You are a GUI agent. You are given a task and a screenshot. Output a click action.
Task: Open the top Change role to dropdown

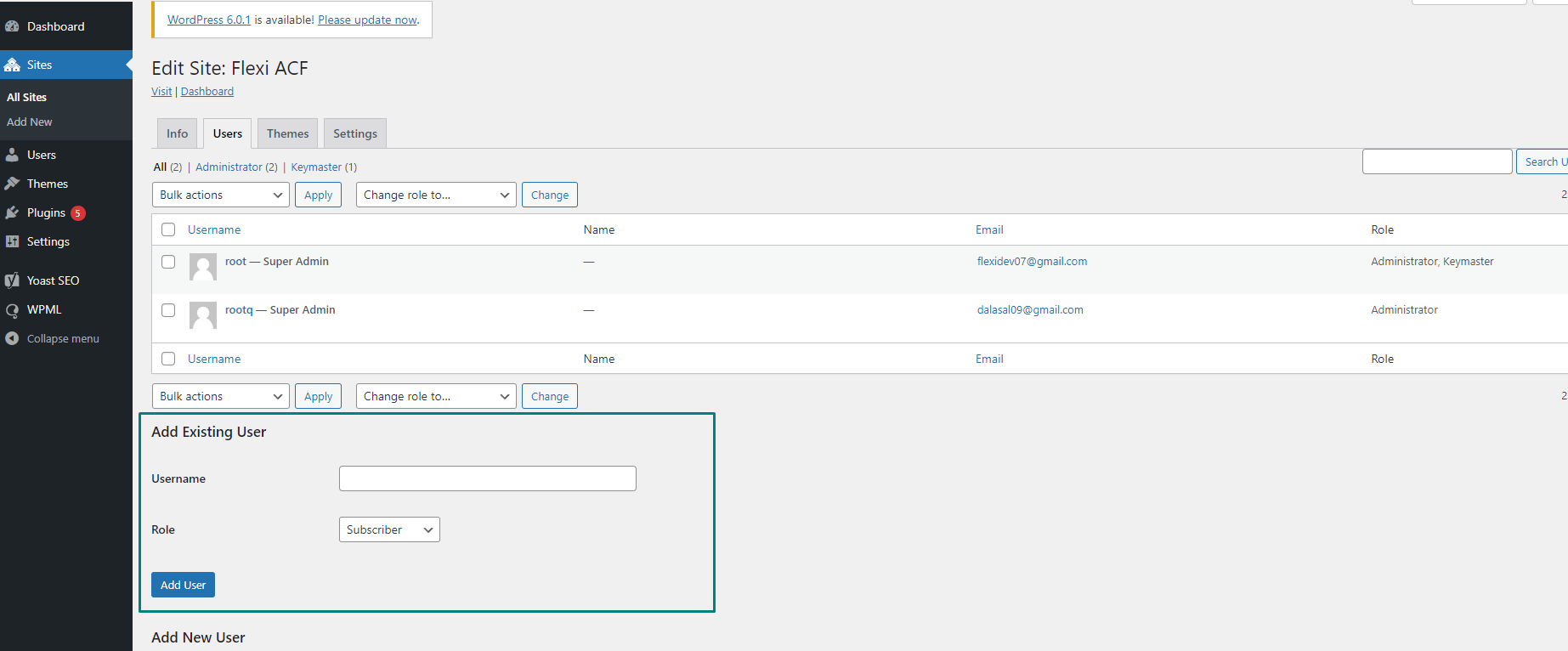point(435,195)
